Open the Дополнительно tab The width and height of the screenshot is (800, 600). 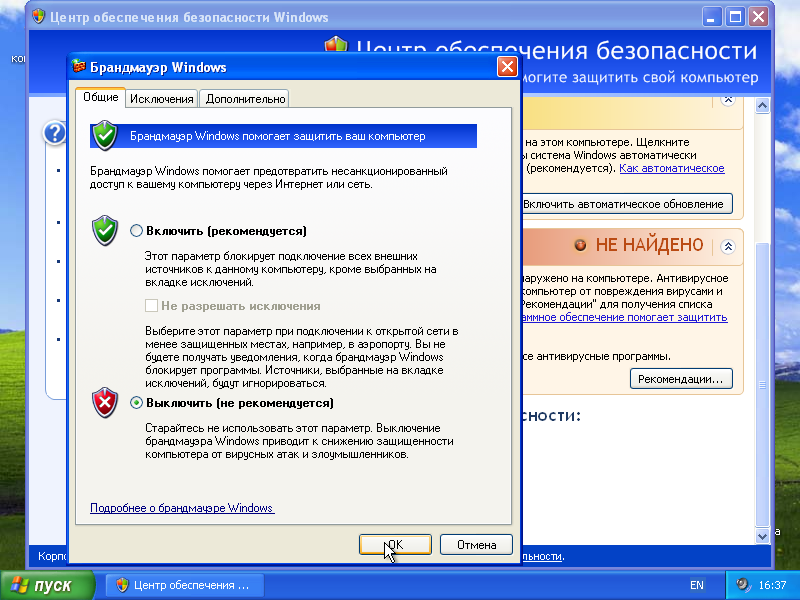coord(245,99)
